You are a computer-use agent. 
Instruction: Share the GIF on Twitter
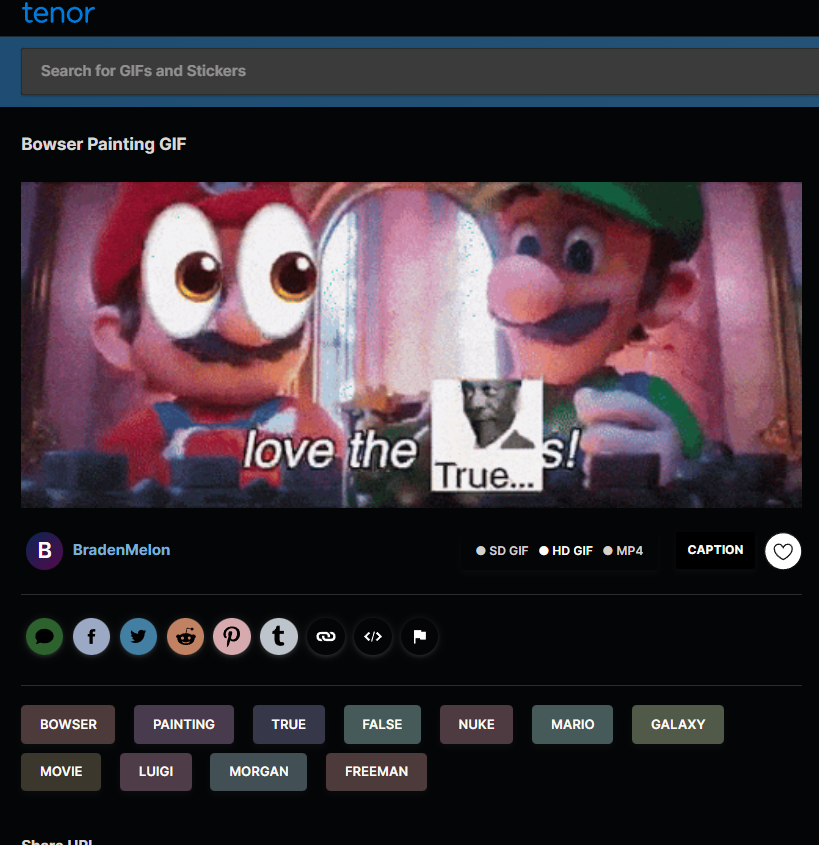[138, 636]
